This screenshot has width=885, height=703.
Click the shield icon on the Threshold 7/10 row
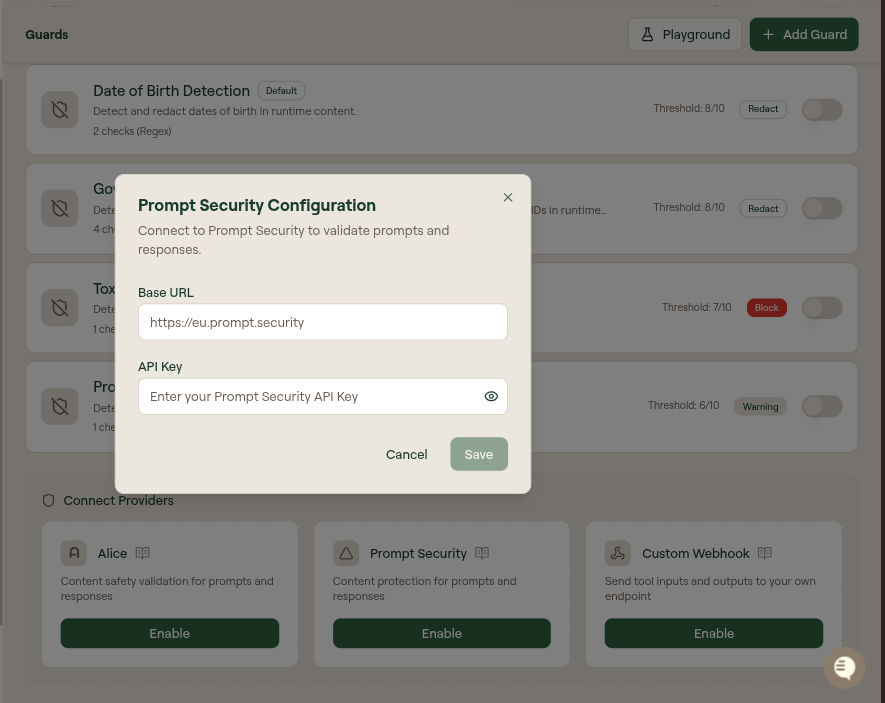(x=60, y=307)
